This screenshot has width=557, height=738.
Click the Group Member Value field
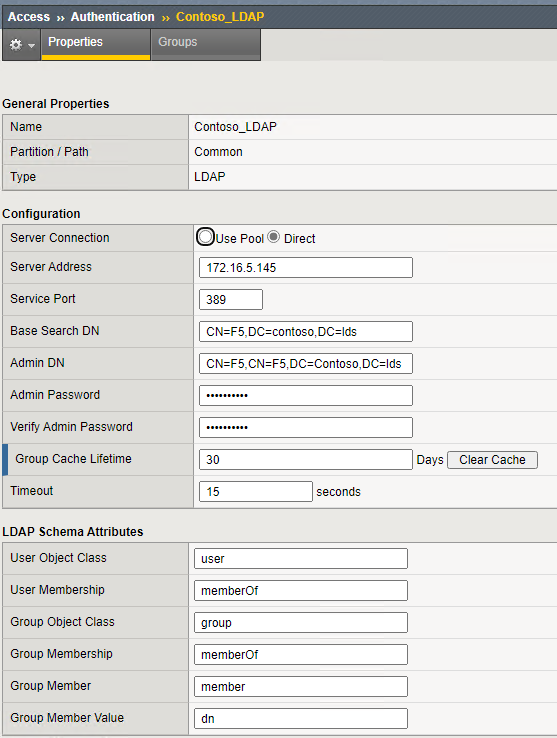(x=301, y=718)
